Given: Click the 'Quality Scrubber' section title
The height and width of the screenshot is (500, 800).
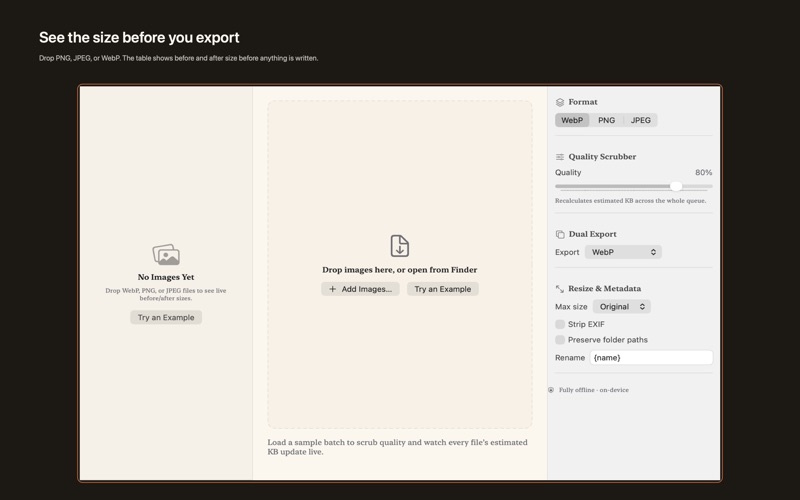Looking at the screenshot, I should pyautogui.click(x=602, y=157).
